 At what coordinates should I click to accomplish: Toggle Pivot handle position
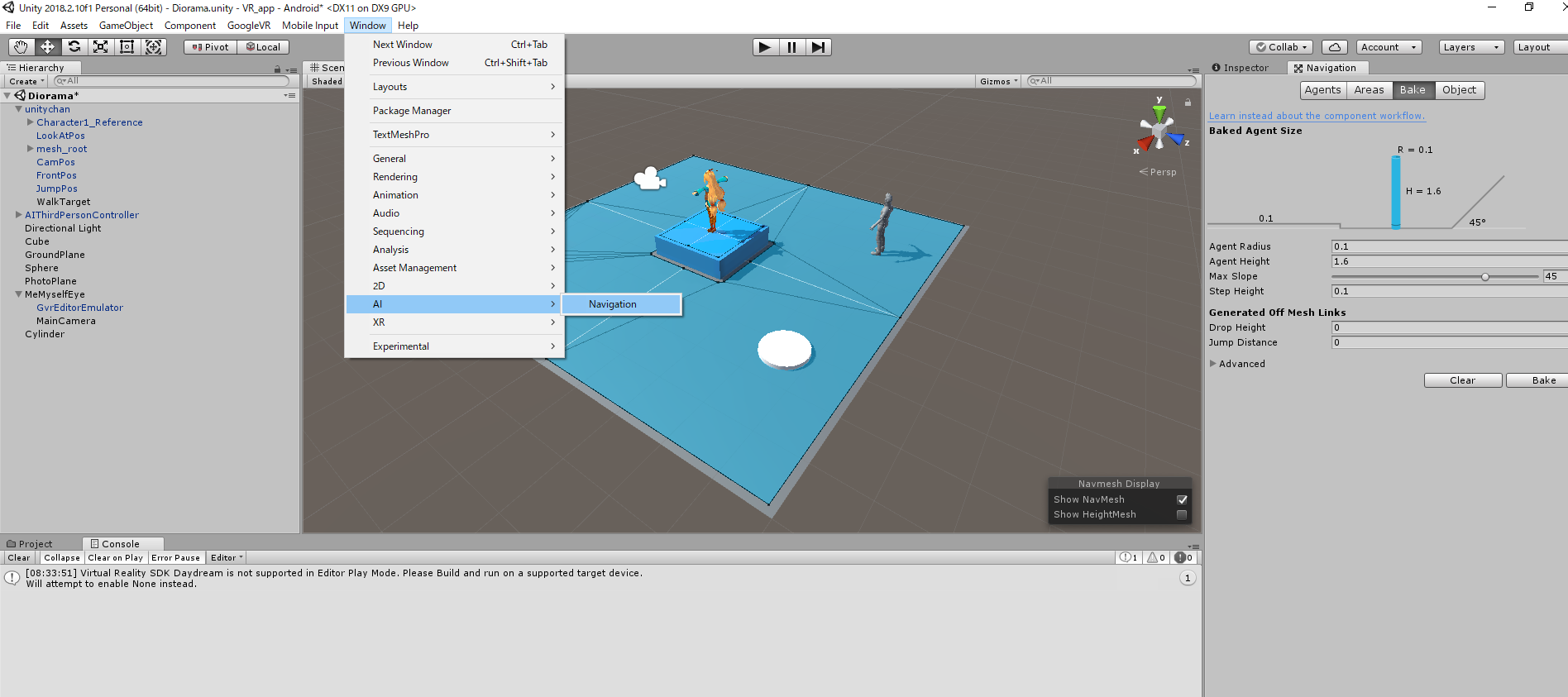click(x=210, y=47)
